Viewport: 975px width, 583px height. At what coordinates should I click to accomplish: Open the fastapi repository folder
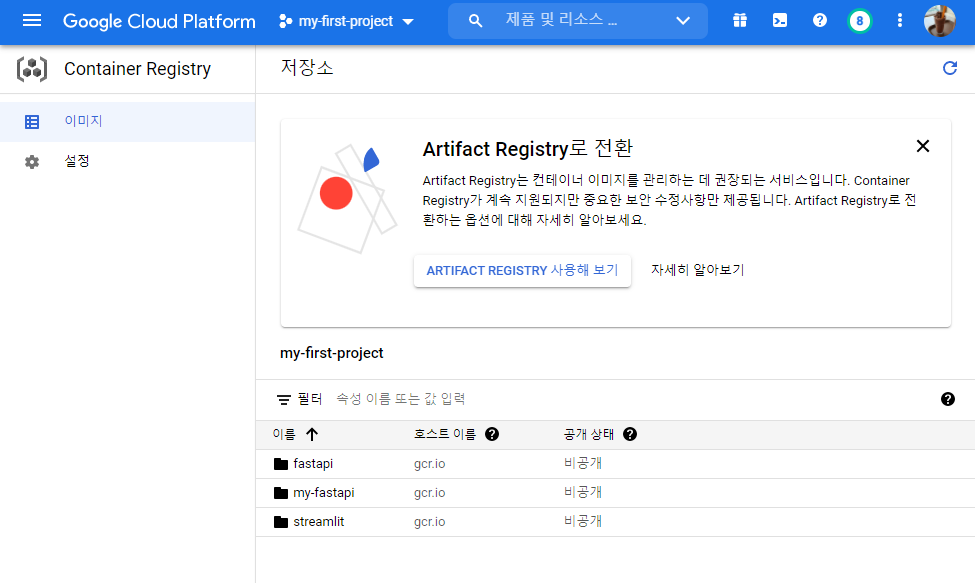(x=313, y=464)
